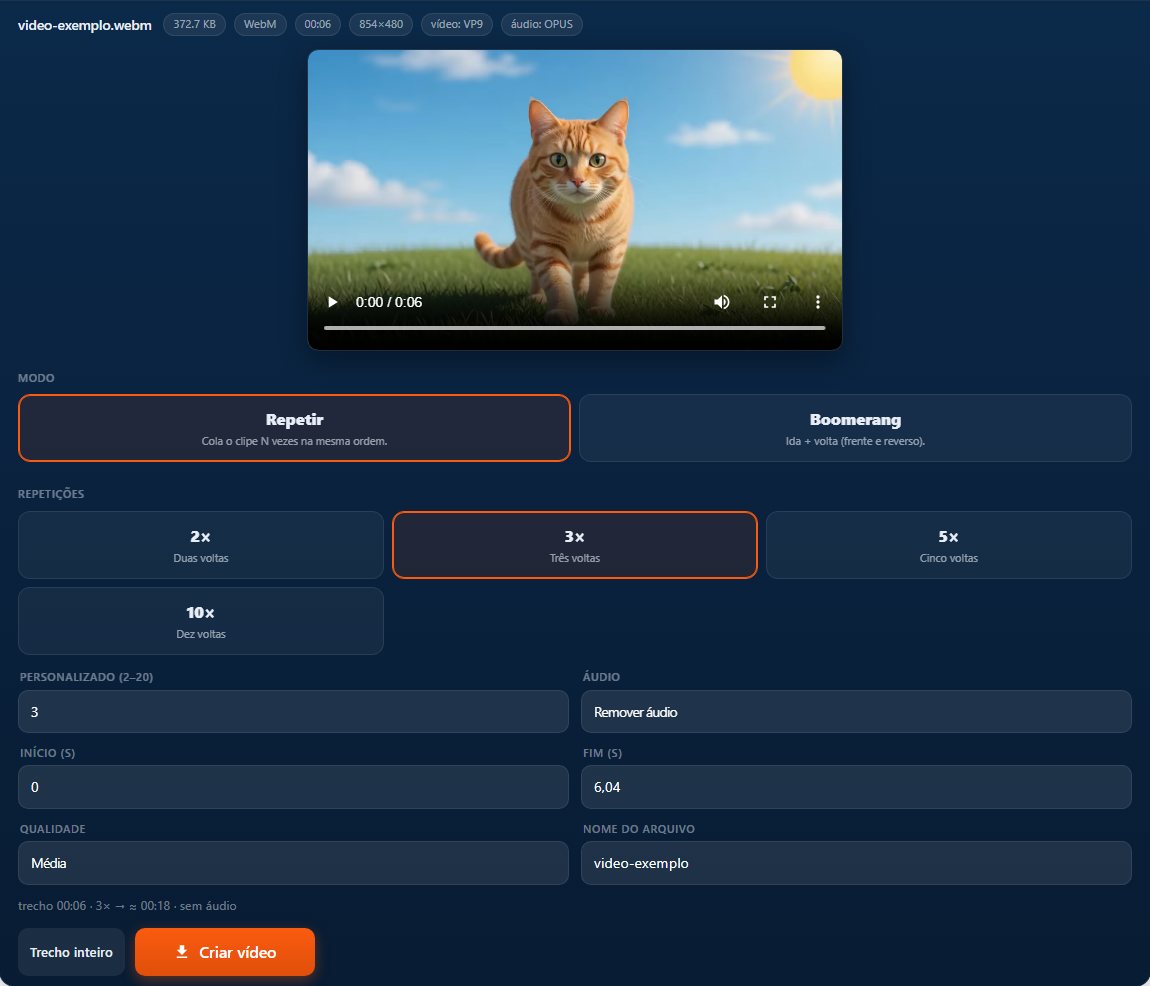The image size is (1150, 986).
Task: Click the MODO section label
Action: (x=36, y=378)
